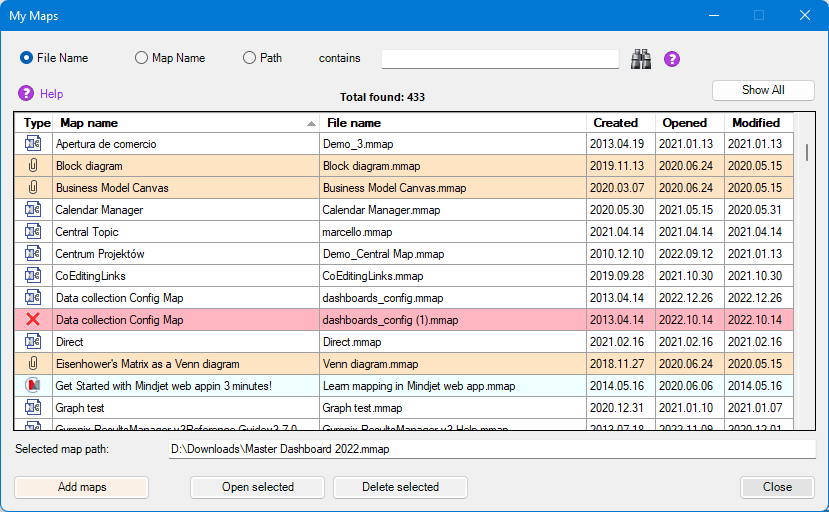Select Eisenhower's Matrix as a Venn diagram
The width and height of the screenshot is (829, 512).
coord(186,363)
